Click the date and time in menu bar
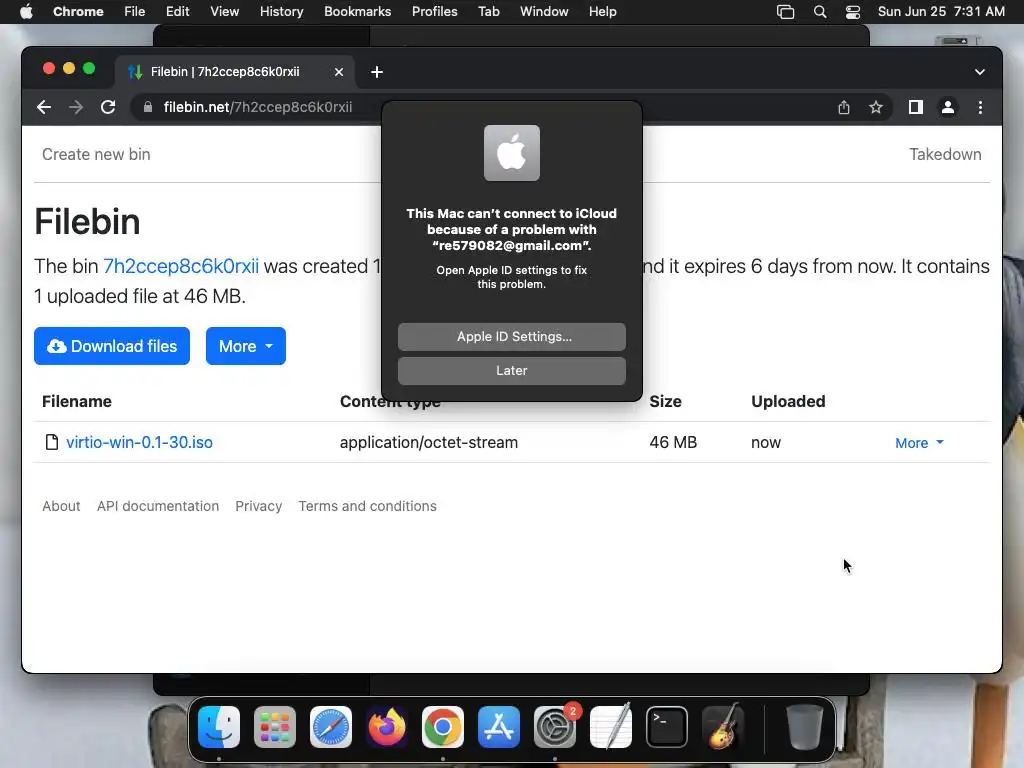Viewport: 1024px width, 768px height. (941, 11)
